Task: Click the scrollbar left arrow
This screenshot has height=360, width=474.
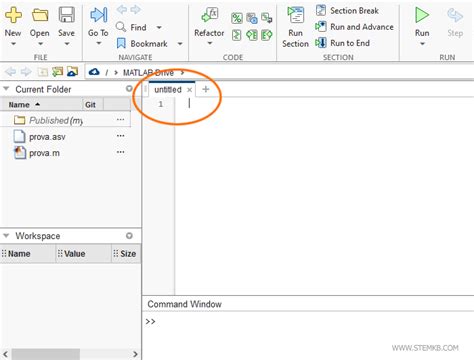Action: 5,354
